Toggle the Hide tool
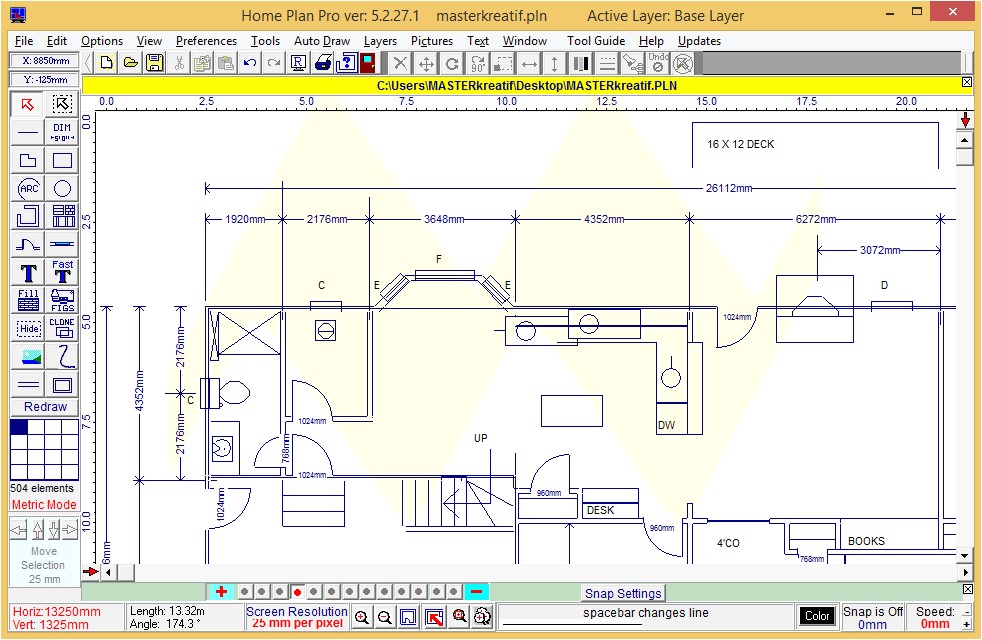The height and width of the screenshot is (640, 982). pos(27,328)
